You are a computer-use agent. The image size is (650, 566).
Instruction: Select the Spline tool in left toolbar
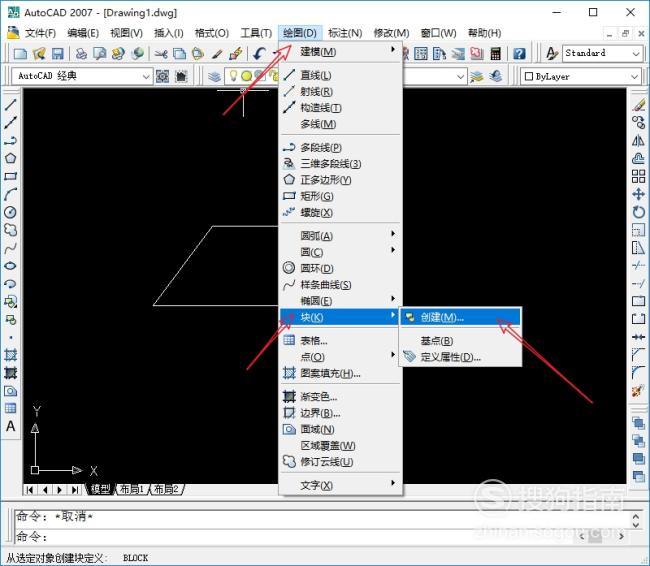10,248
